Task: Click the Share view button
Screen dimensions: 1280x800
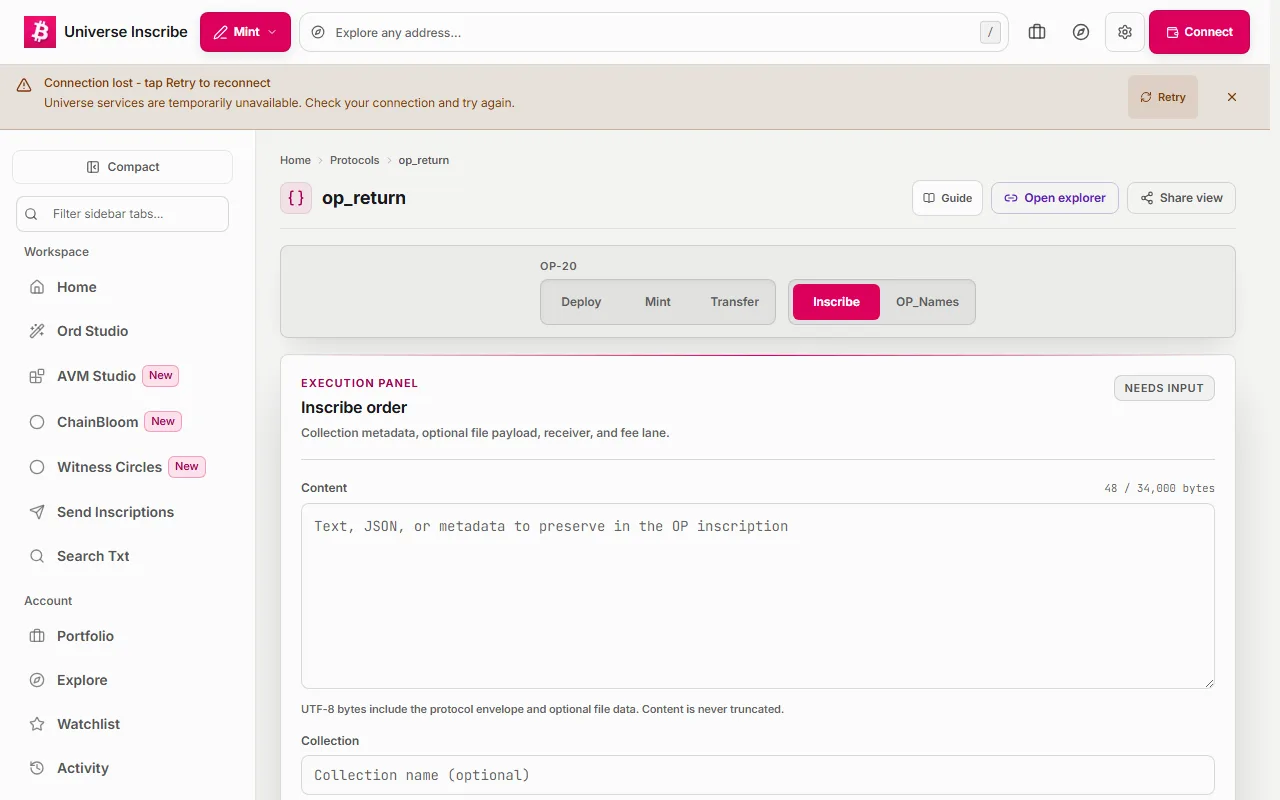Action: click(1181, 198)
